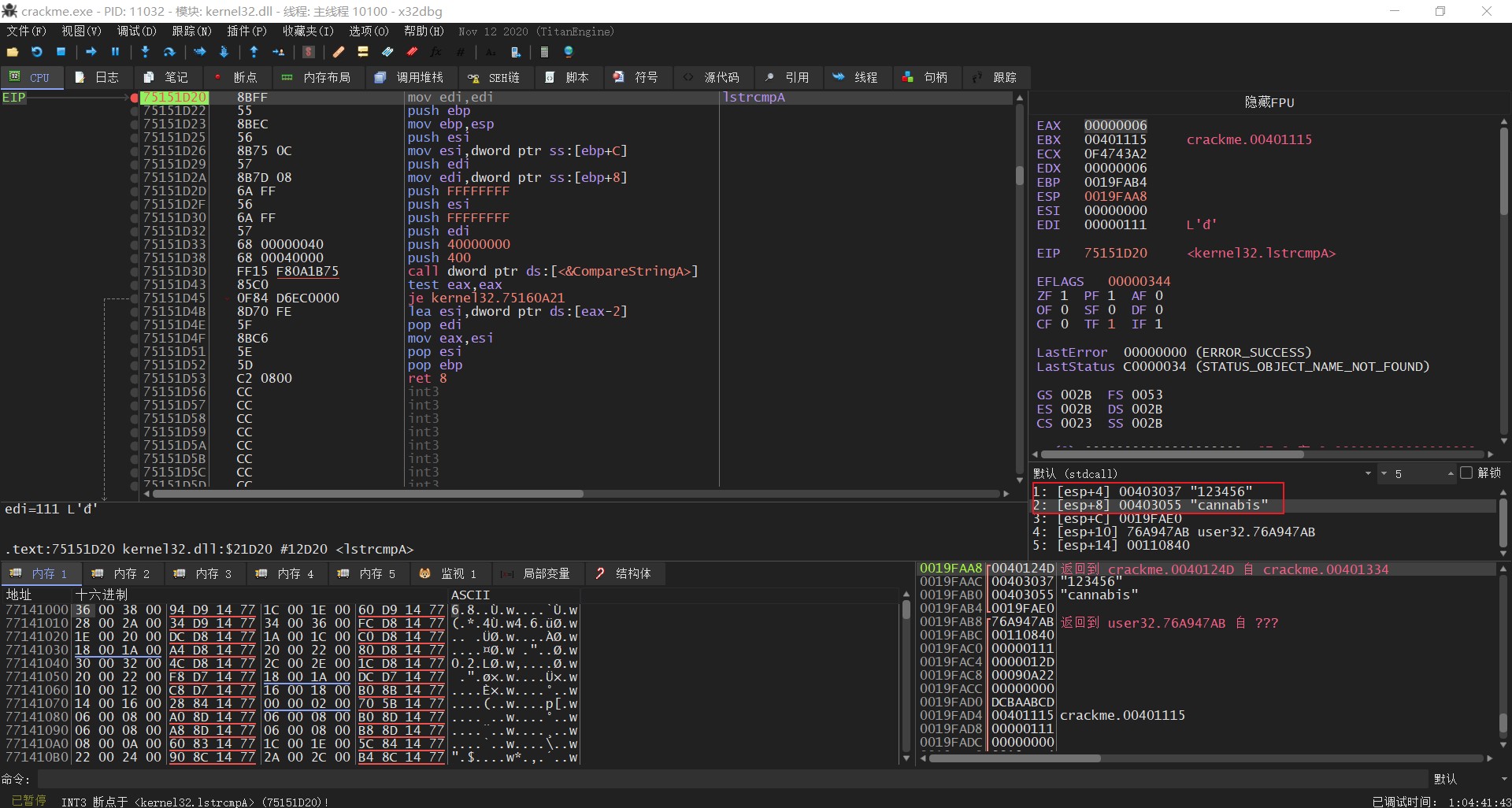Click the disassembly horizontal scrollbar
This screenshot has height=808, width=1512.
(368, 494)
